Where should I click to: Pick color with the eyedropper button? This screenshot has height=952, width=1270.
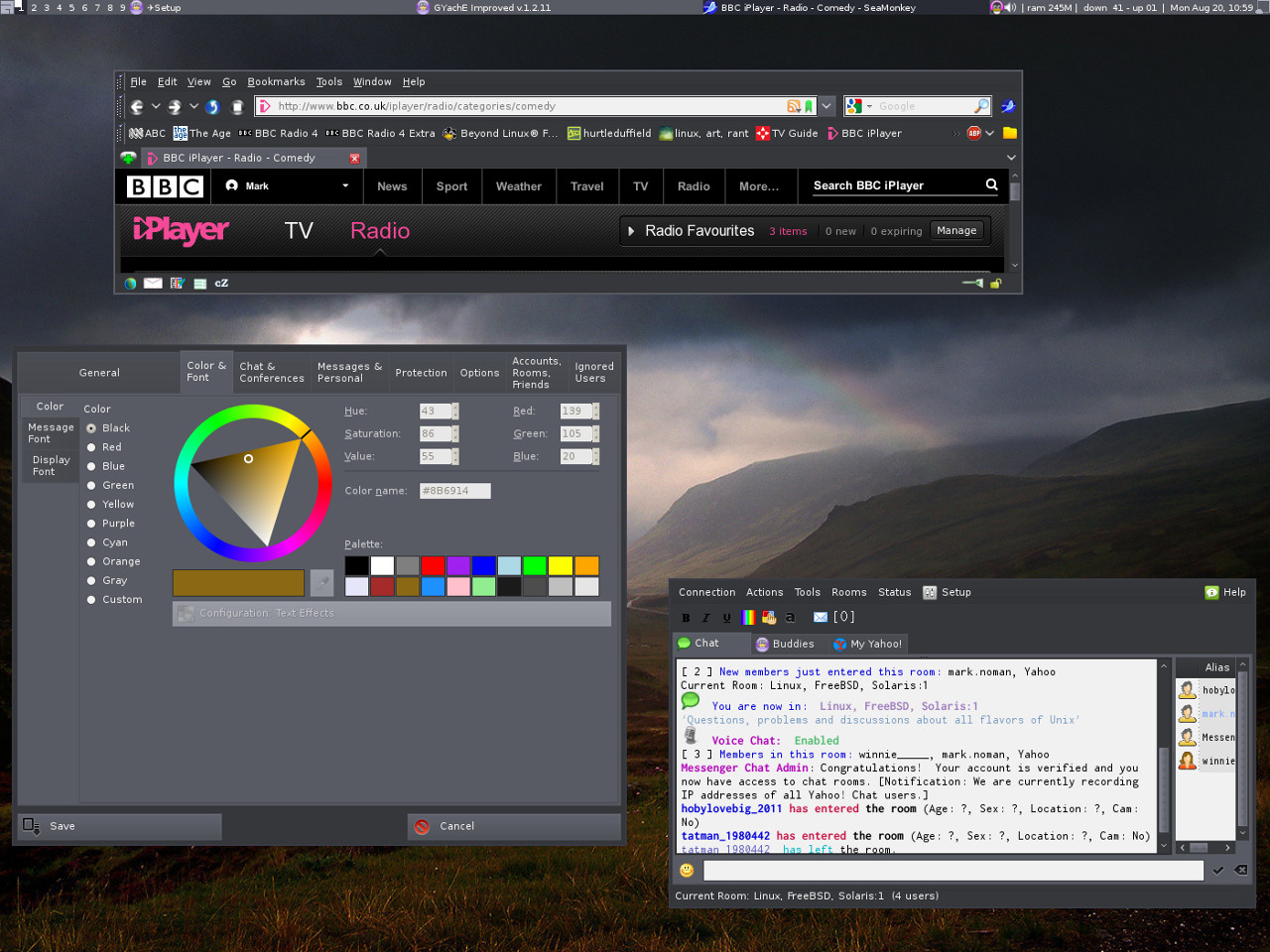click(321, 582)
